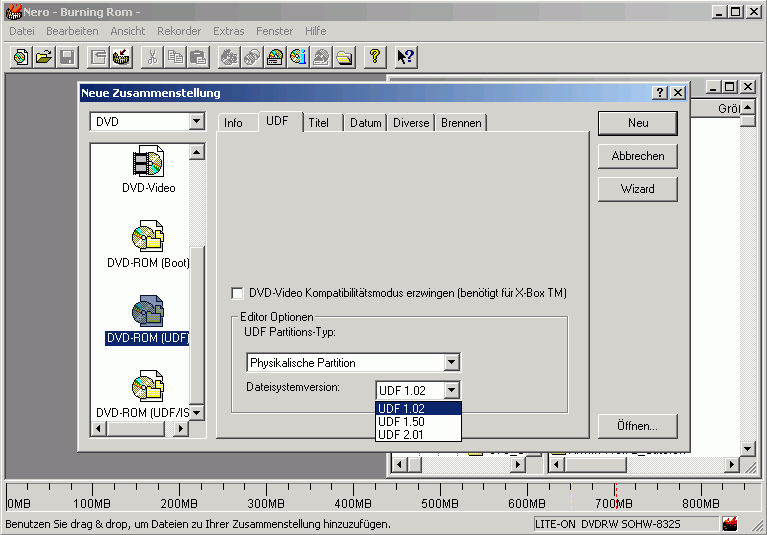Click the Neu button
This screenshot has width=767, height=535.
pos(638,123)
